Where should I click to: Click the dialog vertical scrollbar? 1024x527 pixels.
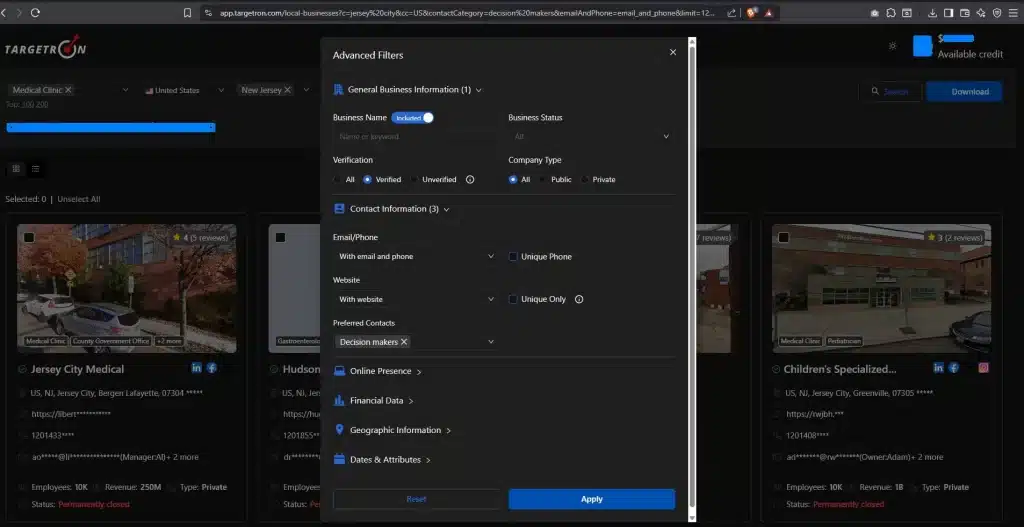pyautogui.click(x=692, y=279)
